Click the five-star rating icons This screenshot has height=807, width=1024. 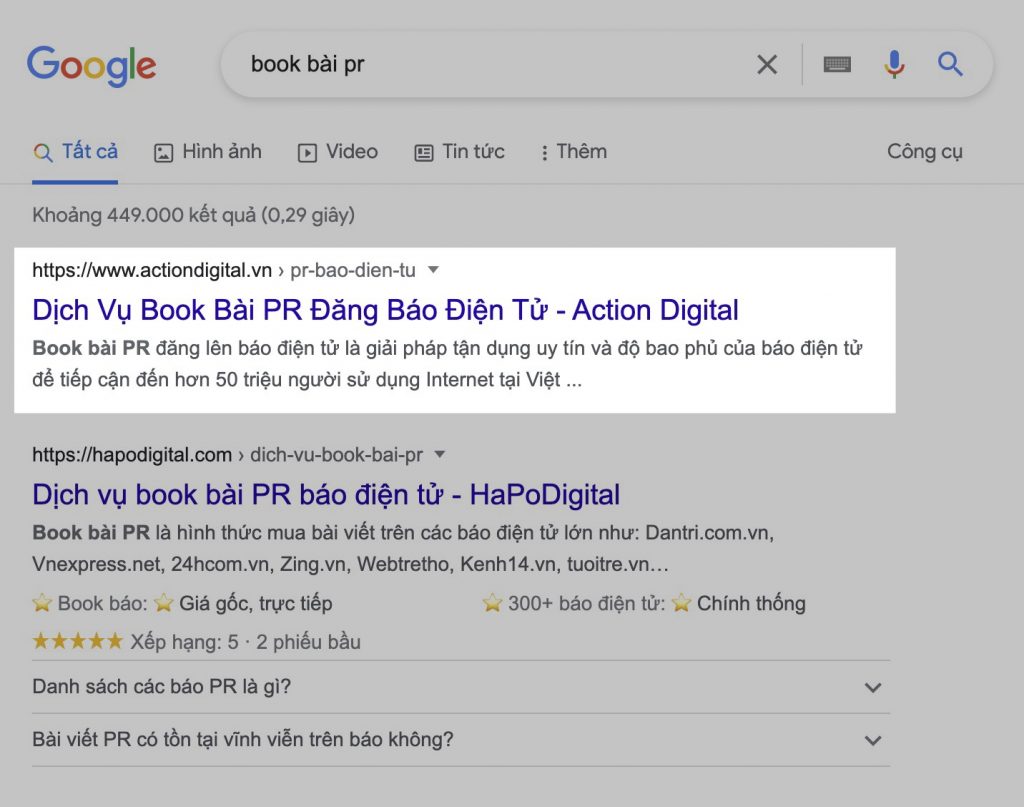click(x=78, y=641)
